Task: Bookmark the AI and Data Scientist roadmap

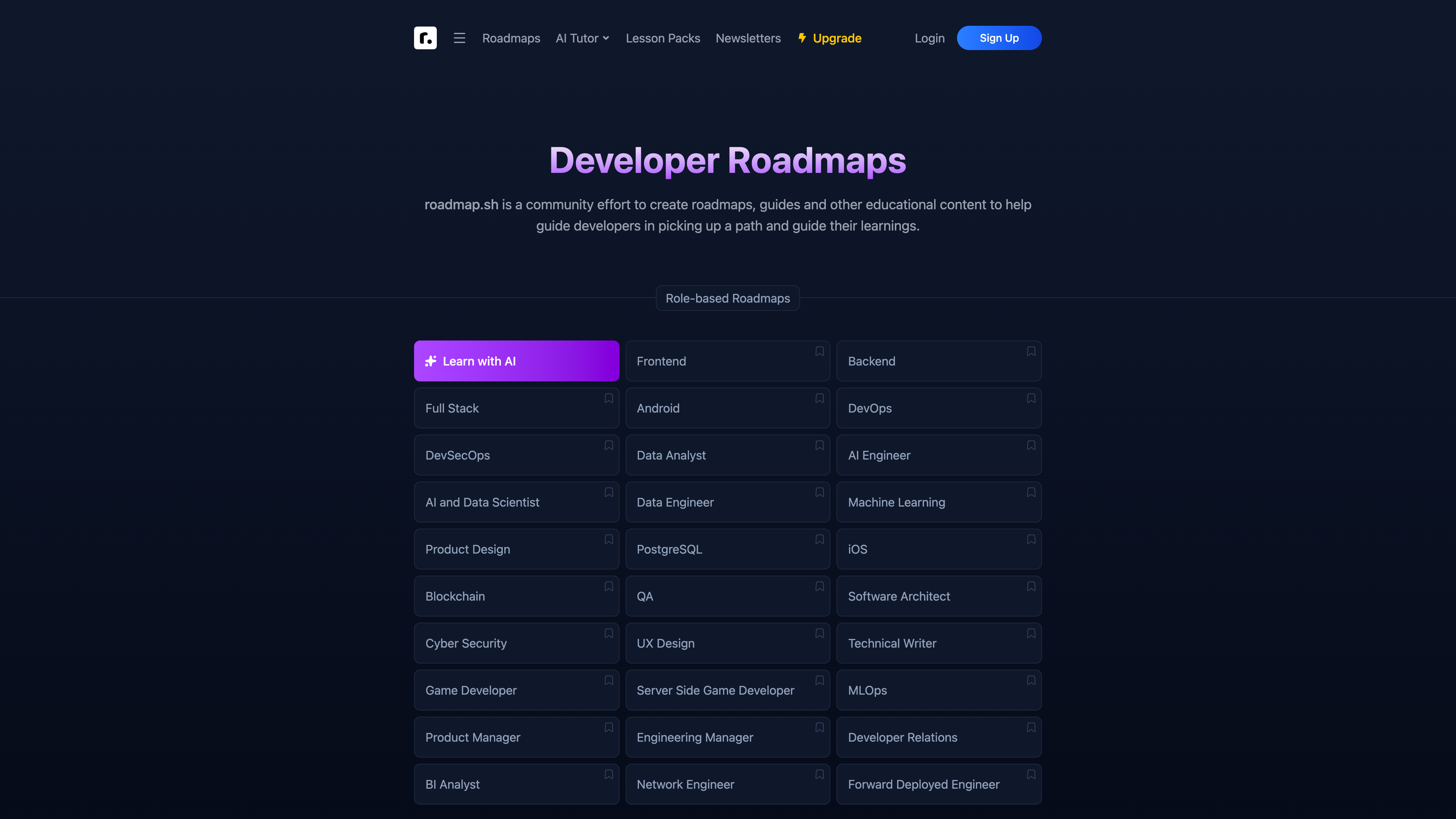Action: (609, 492)
